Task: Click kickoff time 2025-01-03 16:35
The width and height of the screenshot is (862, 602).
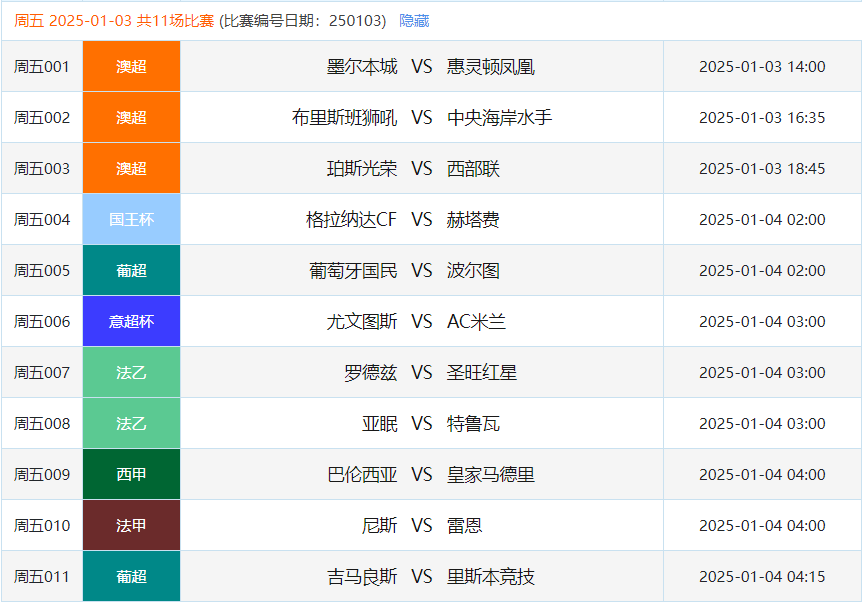Action: click(762, 118)
